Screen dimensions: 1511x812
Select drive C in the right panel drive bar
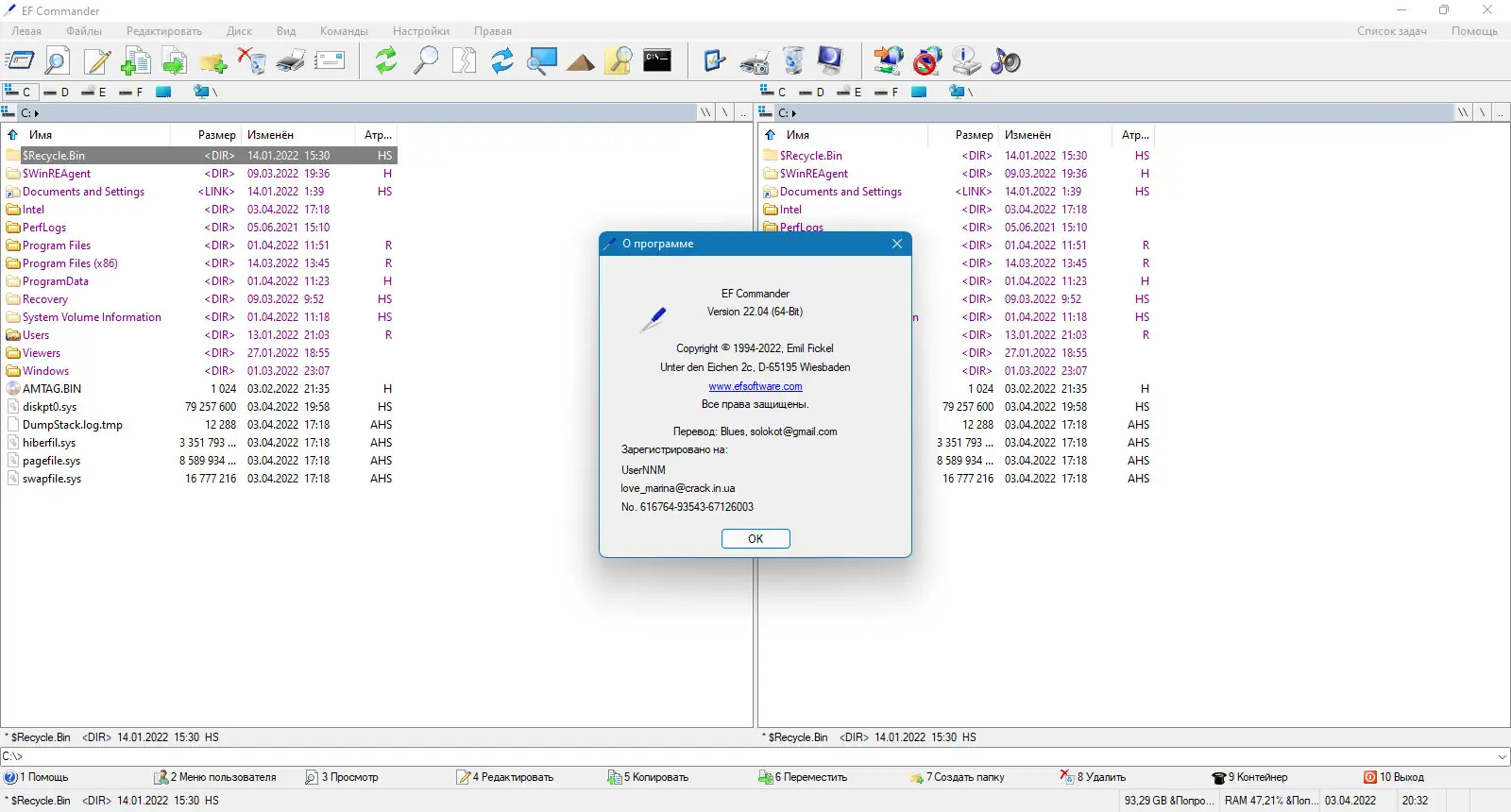point(774,92)
